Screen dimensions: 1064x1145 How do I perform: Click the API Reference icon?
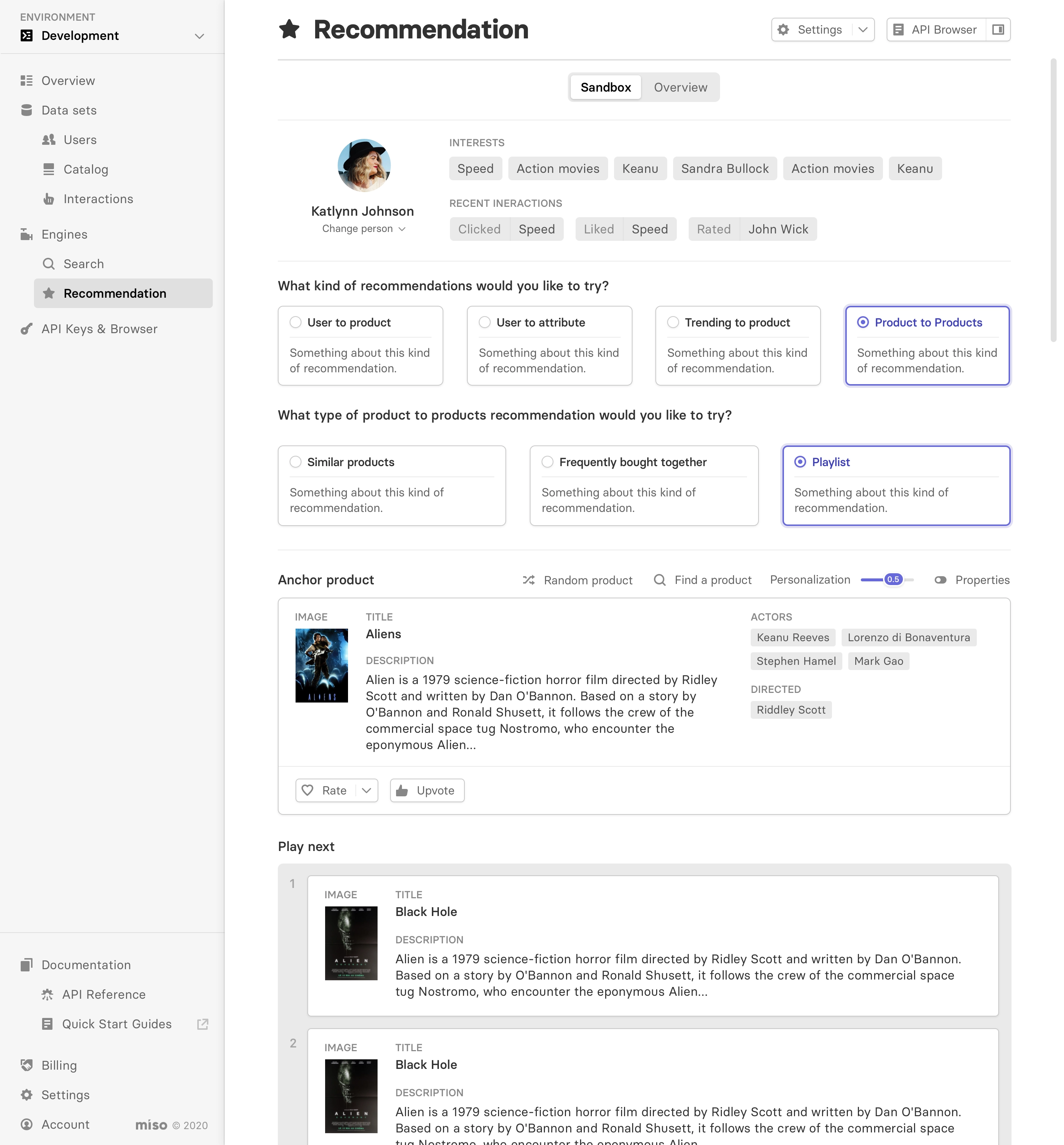[x=47, y=994]
